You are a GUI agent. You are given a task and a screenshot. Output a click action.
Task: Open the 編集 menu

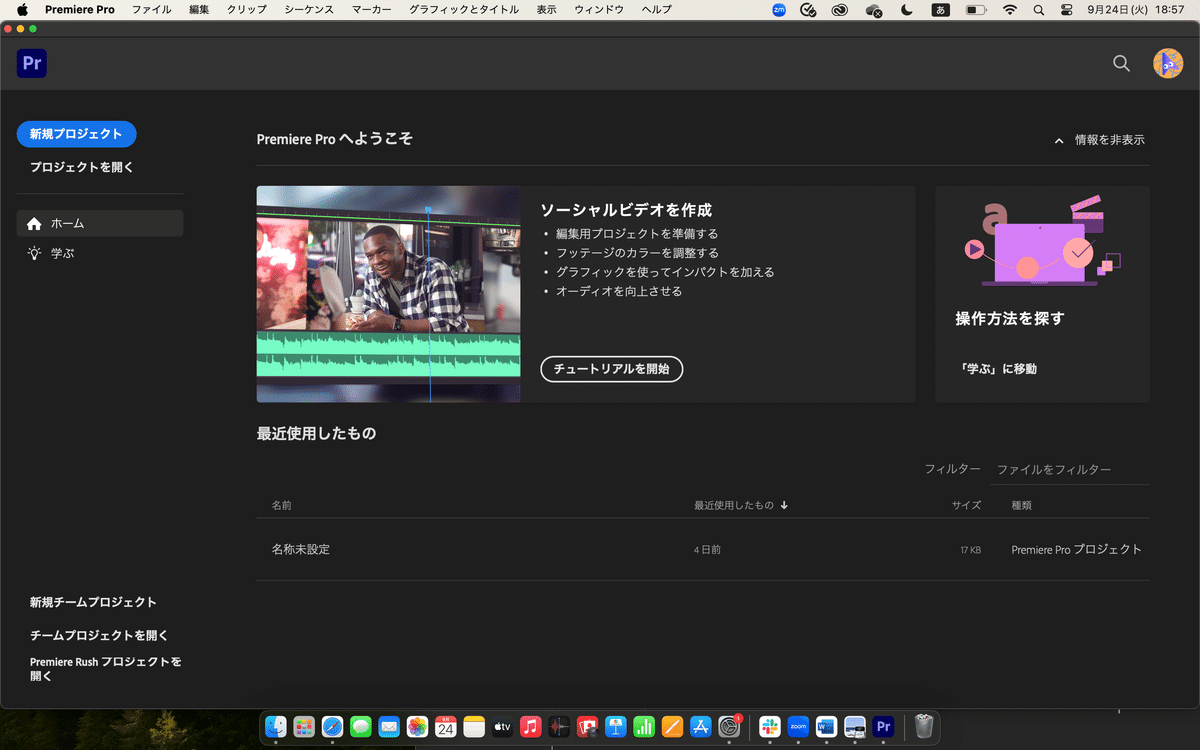199,10
